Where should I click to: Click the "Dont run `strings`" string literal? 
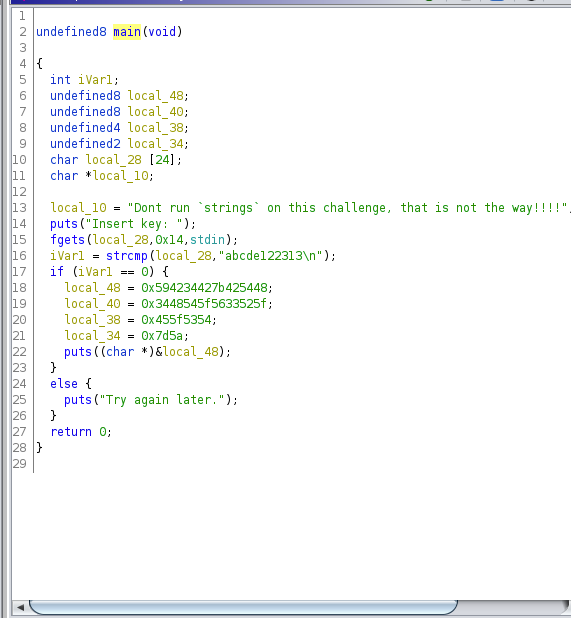[x=347, y=208]
